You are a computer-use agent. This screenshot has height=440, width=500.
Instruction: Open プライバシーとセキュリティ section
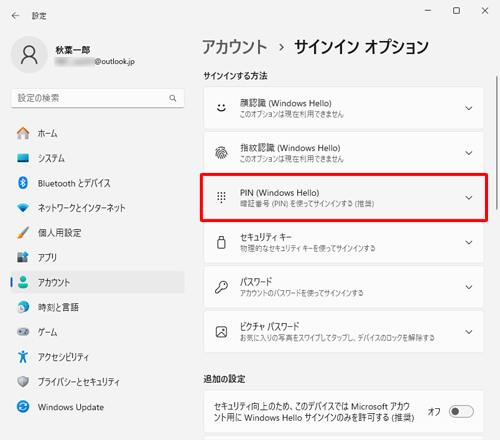(x=97, y=381)
